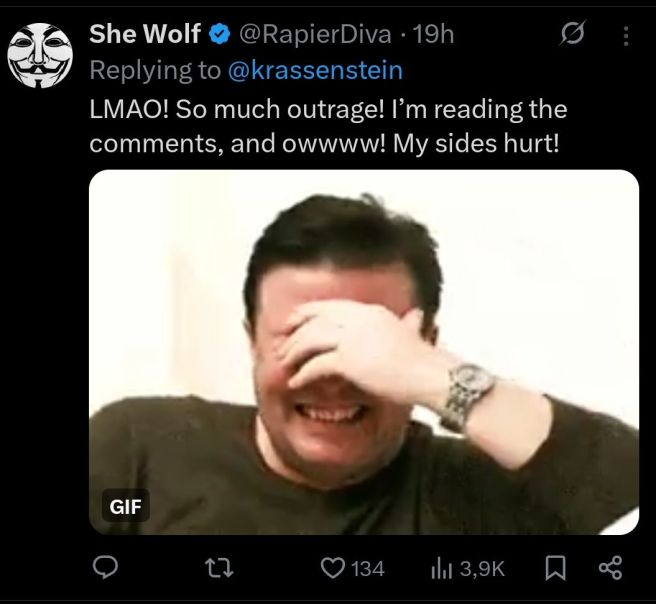
Task: Click the reply speech bubble icon
Action: (105, 568)
